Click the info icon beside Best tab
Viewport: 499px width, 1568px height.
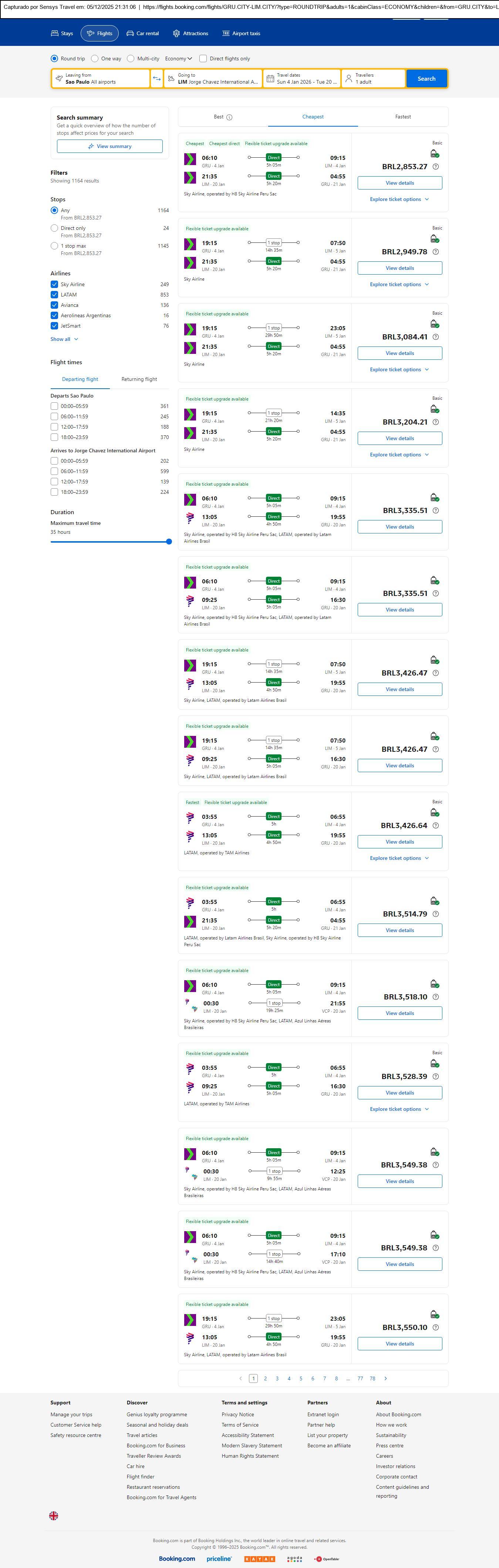coord(229,117)
